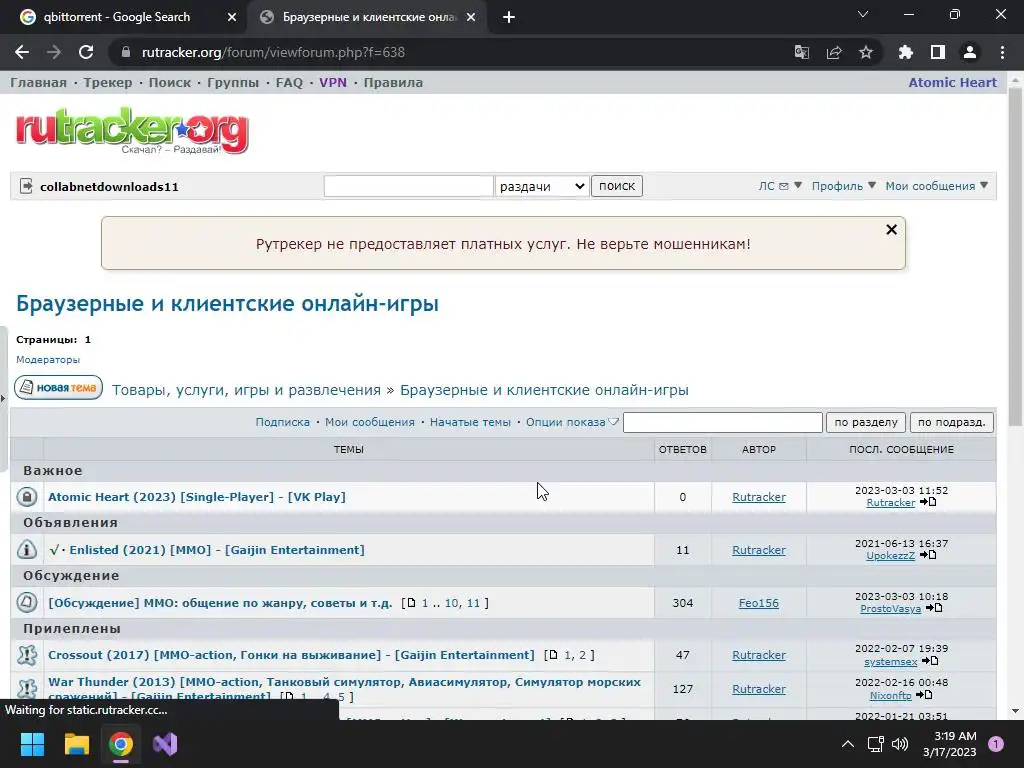Open Chrome extensions puzzle icon

point(906,52)
